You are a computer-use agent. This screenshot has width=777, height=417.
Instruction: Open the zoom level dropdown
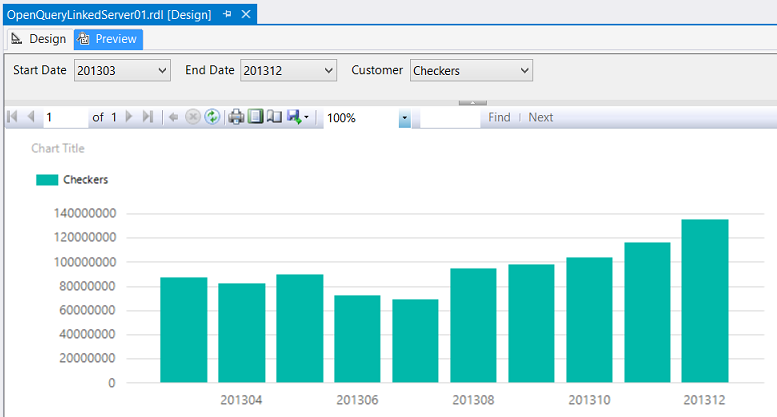(x=405, y=118)
